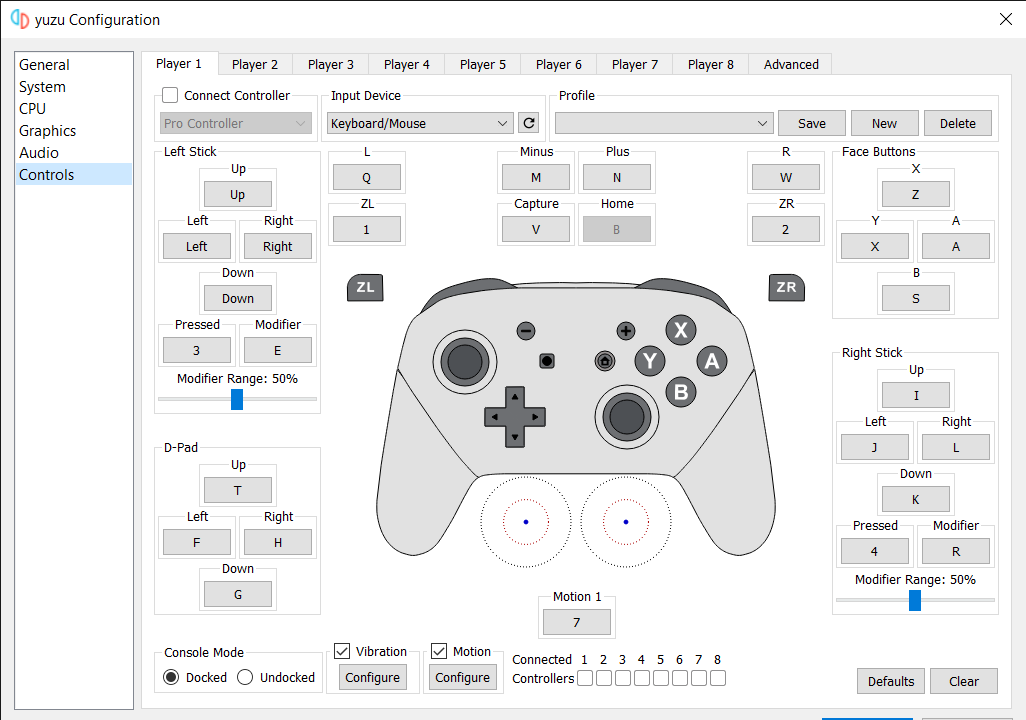Switch to the Player 8 tab
This screenshot has height=720, width=1026.
click(x=711, y=64)
